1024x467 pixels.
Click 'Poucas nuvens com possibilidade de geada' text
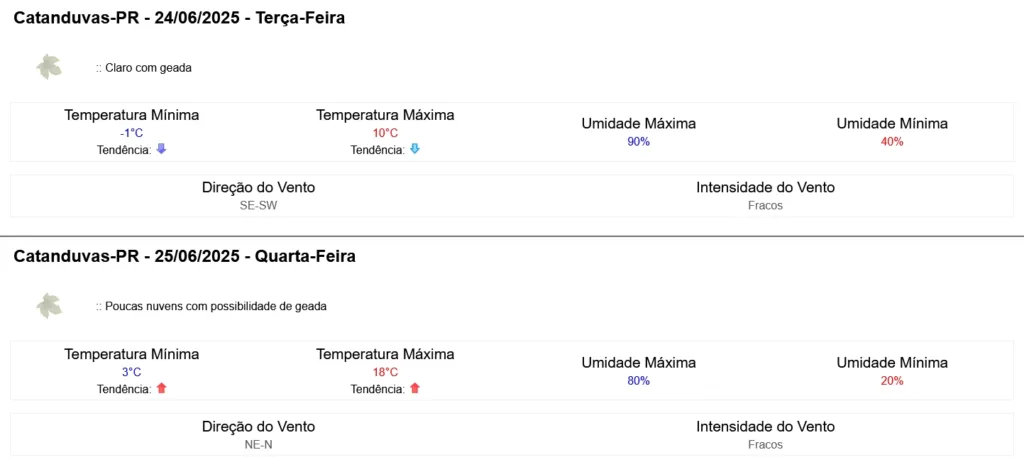pos(211,306)
